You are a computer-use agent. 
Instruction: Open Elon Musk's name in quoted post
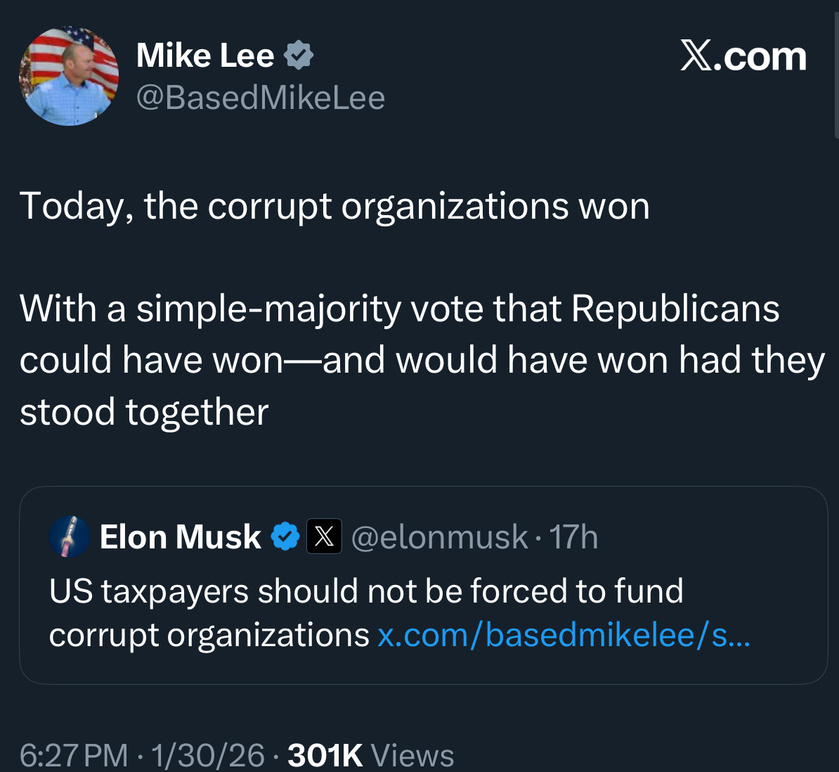tap(180, 537)
